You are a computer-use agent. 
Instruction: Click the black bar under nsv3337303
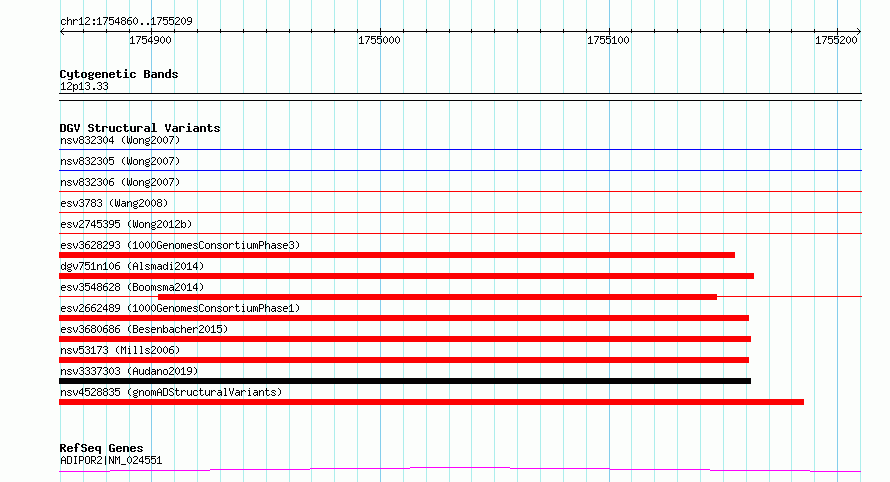(405, 381)
